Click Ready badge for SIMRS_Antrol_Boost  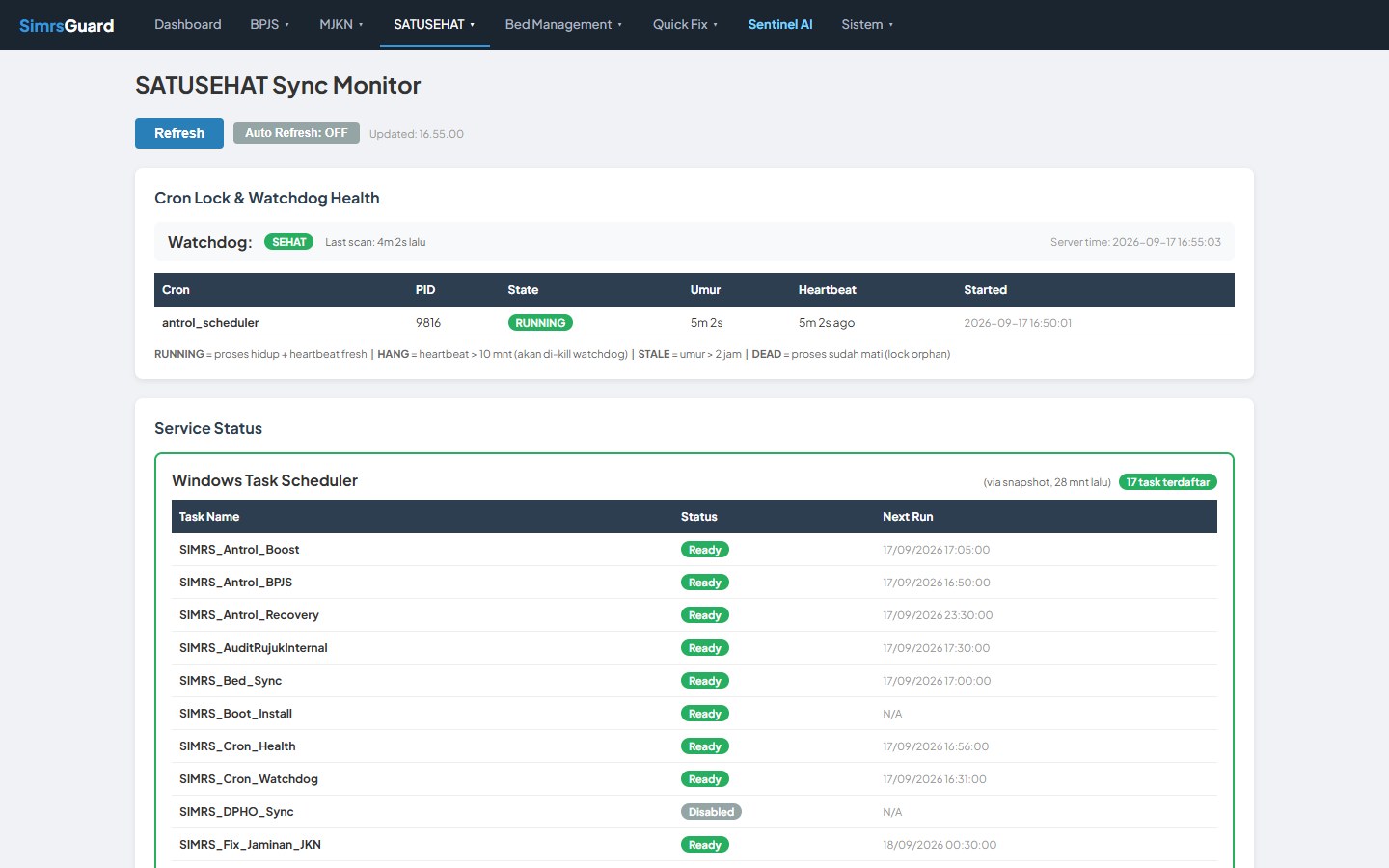[x=705, y=550]
